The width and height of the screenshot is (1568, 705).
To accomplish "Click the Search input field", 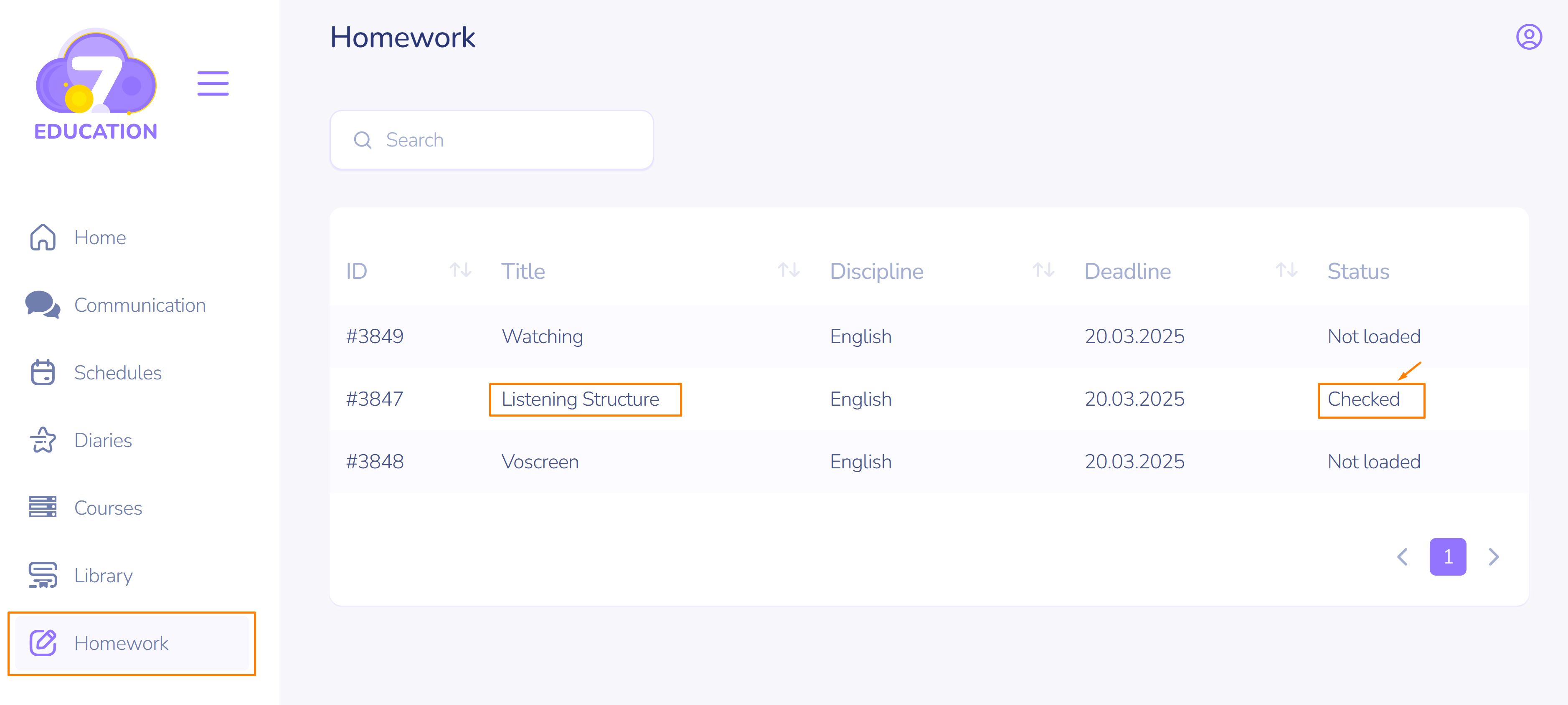I will point(492,140).
